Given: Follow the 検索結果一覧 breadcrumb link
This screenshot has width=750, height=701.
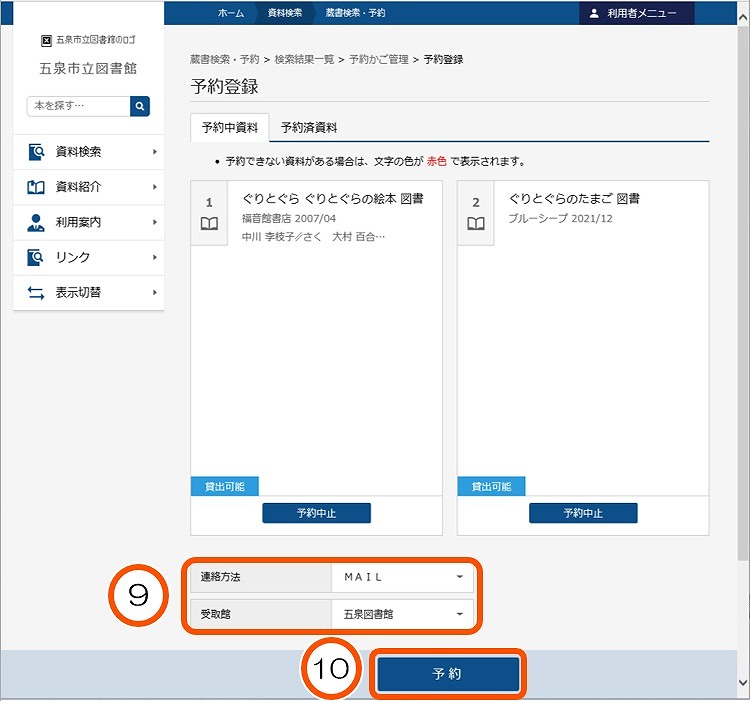Looking at the screenshot, I should coord(304,60).
